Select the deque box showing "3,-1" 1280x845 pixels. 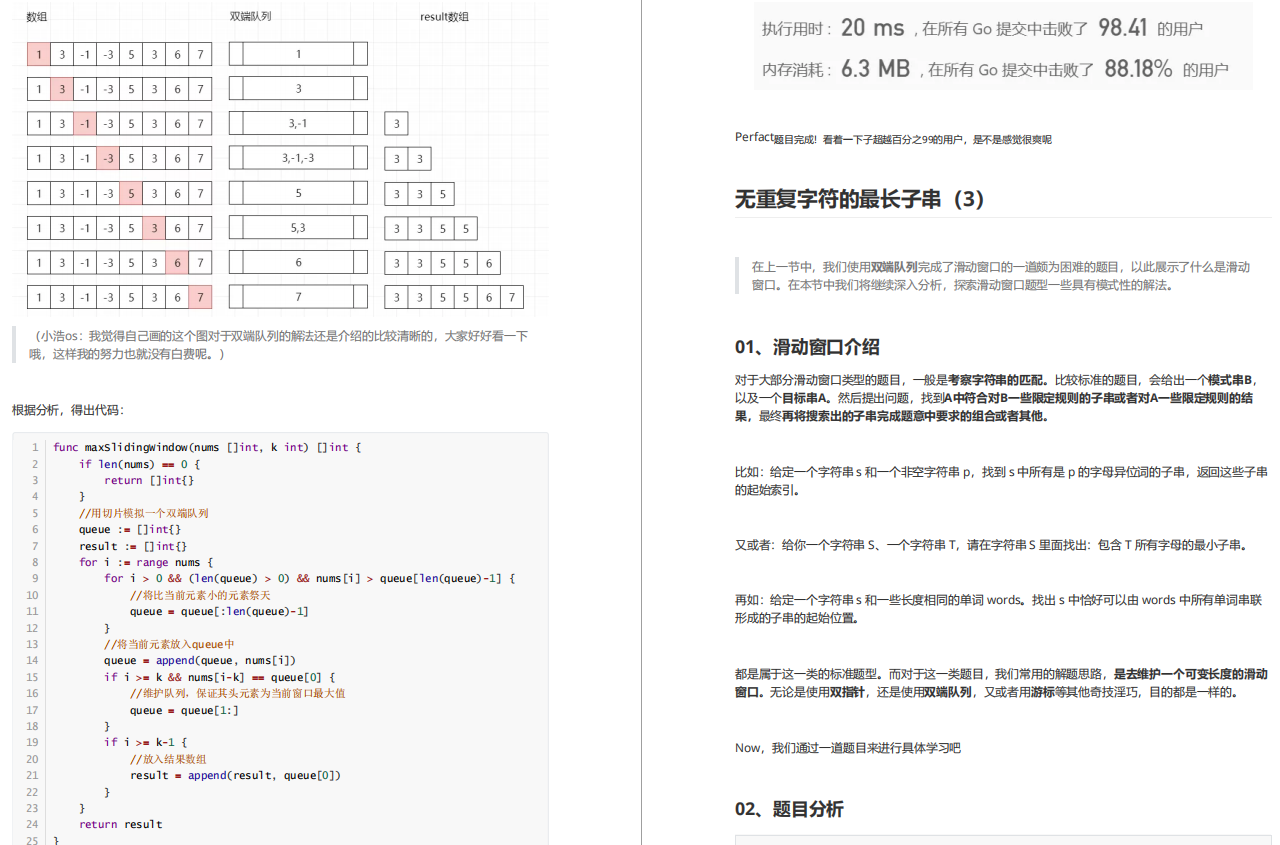point(298,123)
